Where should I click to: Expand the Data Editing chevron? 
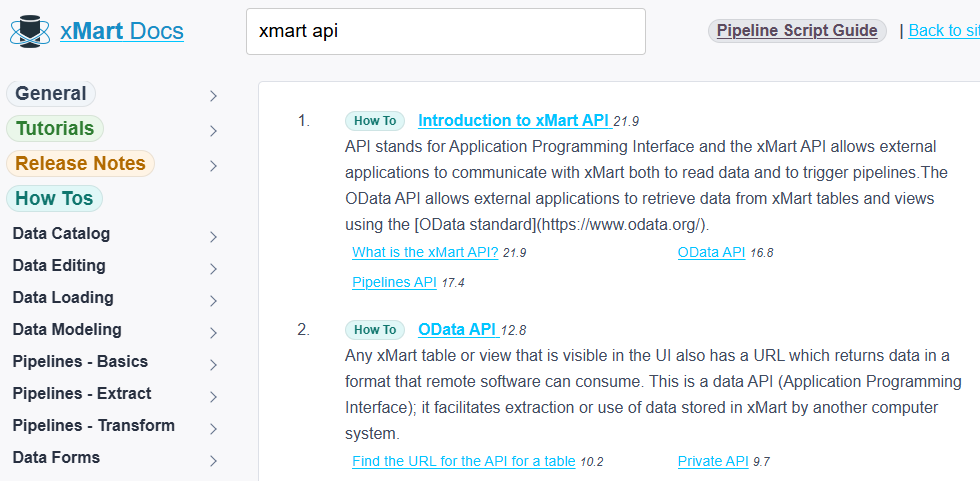click(214, 269)
